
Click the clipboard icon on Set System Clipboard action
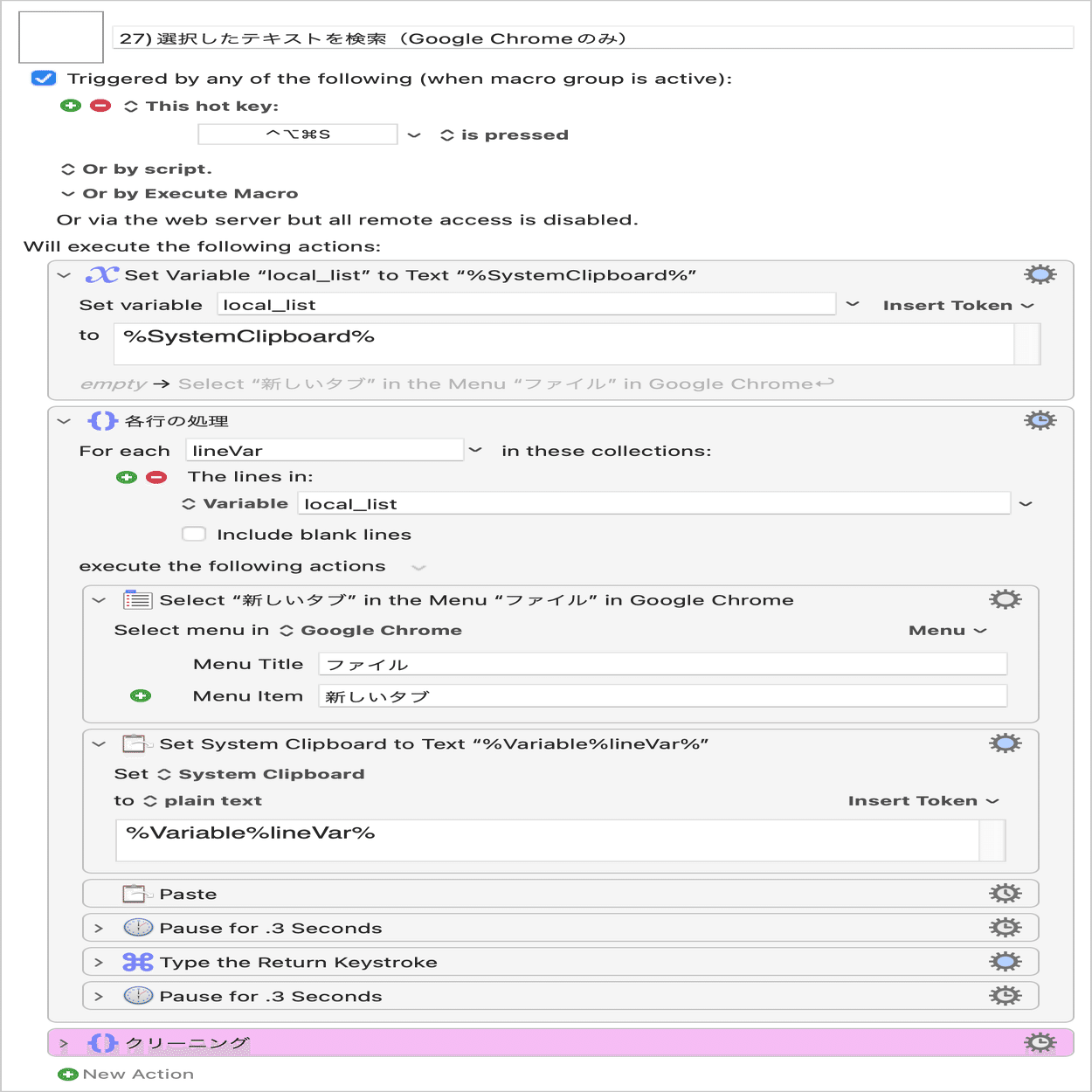point(138,745)
